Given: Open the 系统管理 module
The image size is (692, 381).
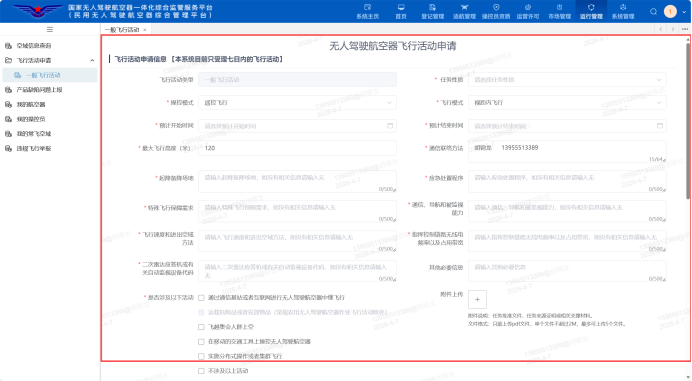Looking at the screenshot, I should tap(623, 11).
